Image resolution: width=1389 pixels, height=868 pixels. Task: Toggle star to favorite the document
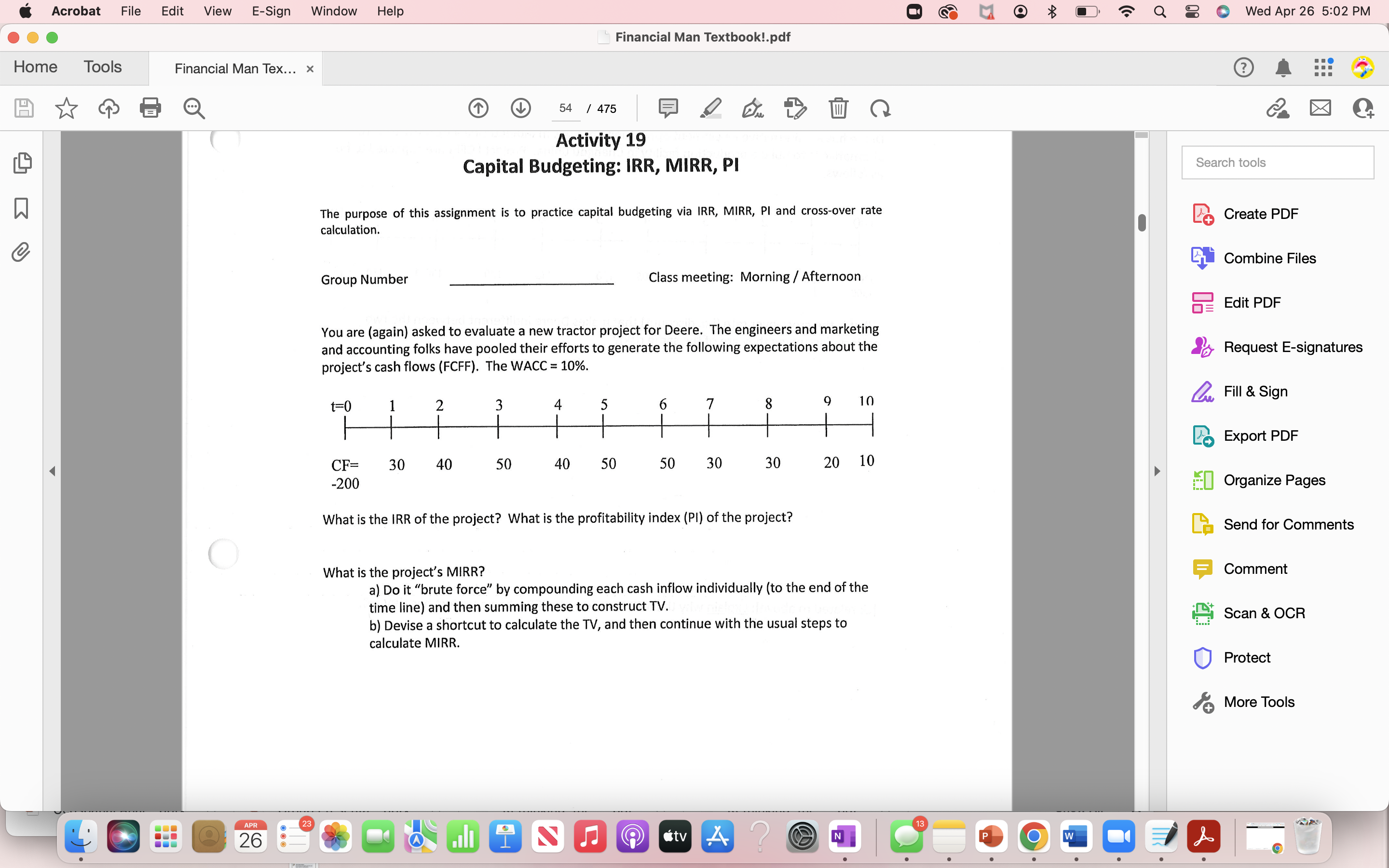[x=66, y=108]
